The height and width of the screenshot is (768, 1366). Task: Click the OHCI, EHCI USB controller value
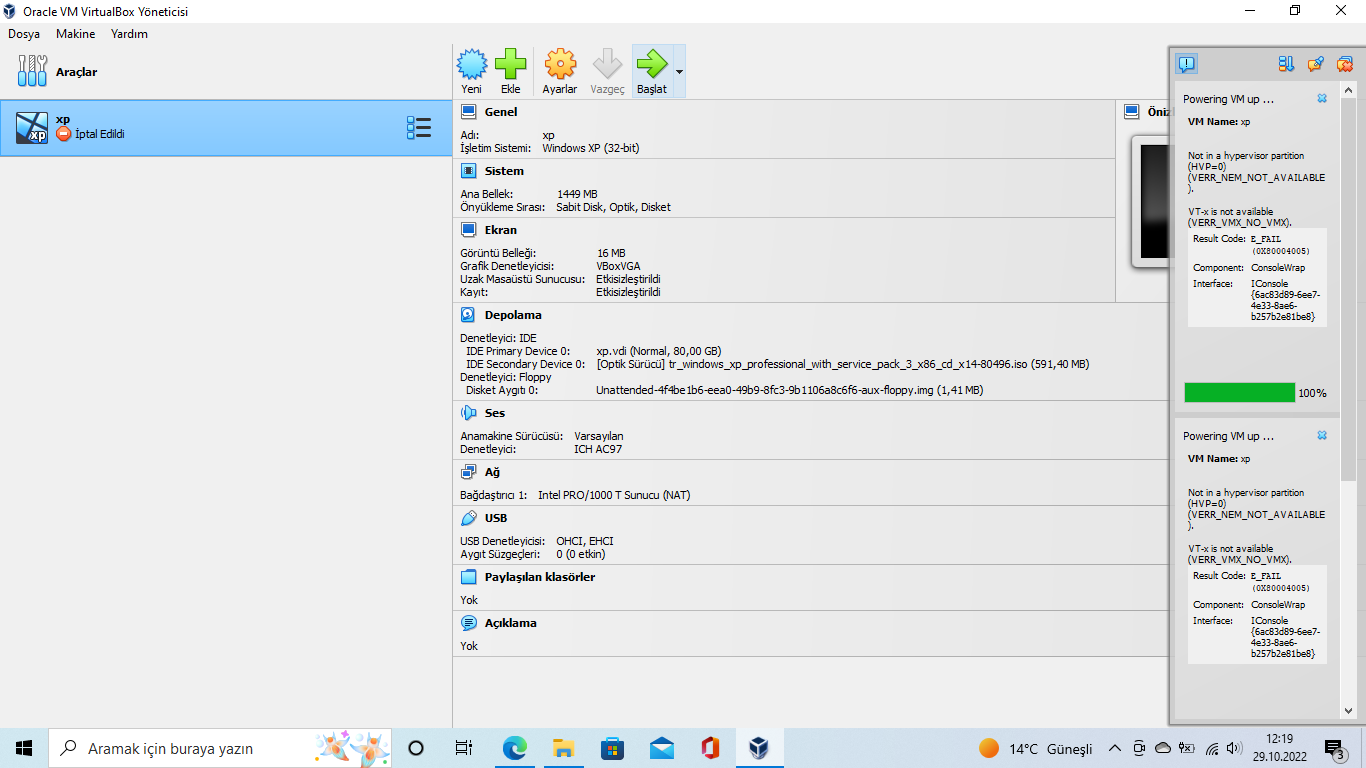(585, 541)
